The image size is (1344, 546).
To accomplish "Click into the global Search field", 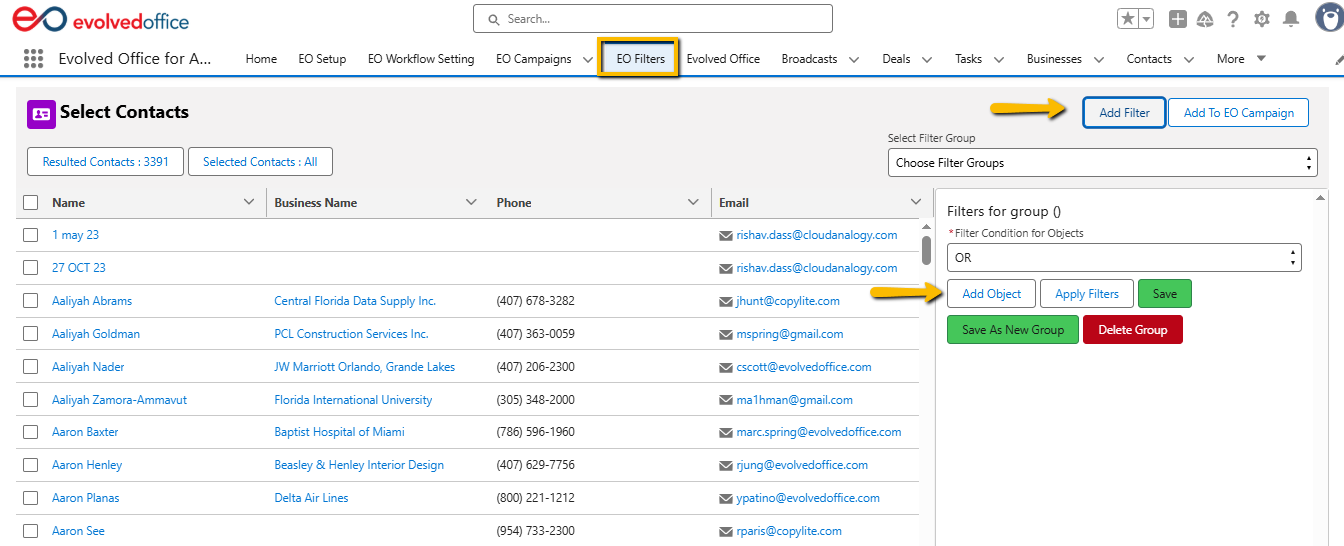I will pyautogui.click(x=652, y=19).
